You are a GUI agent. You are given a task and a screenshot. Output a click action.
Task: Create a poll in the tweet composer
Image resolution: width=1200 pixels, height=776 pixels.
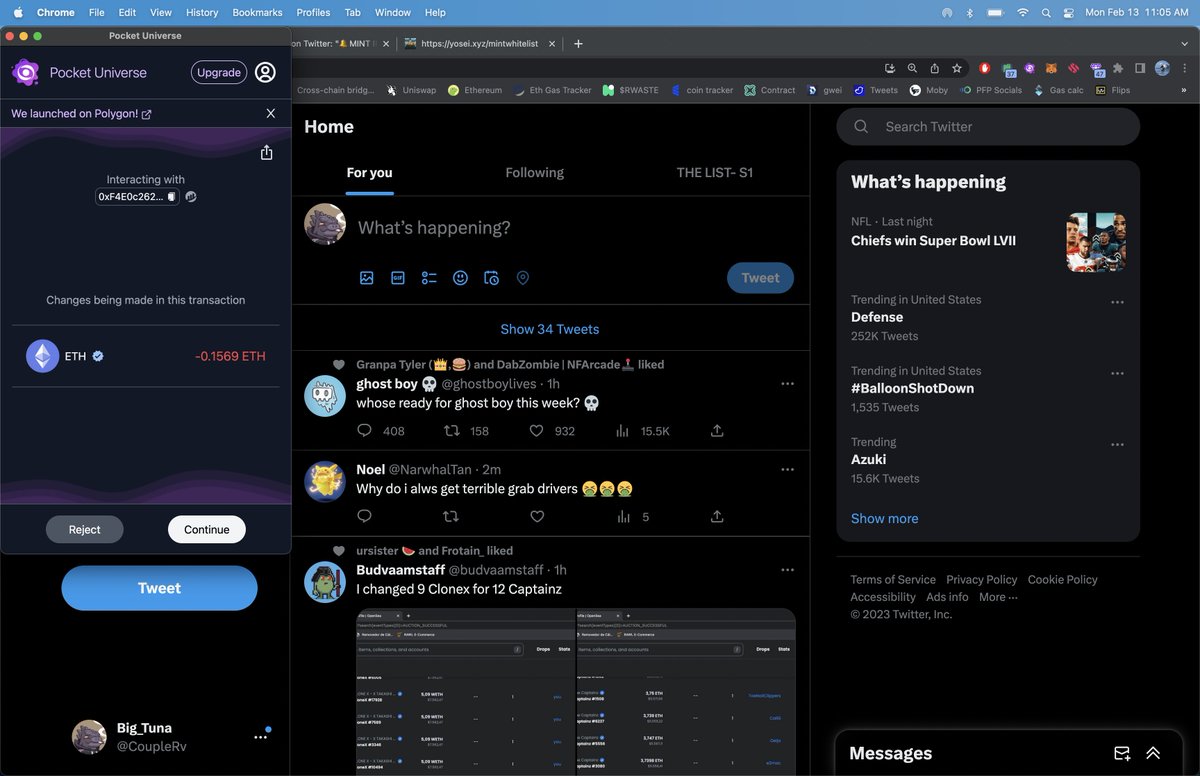429,278
